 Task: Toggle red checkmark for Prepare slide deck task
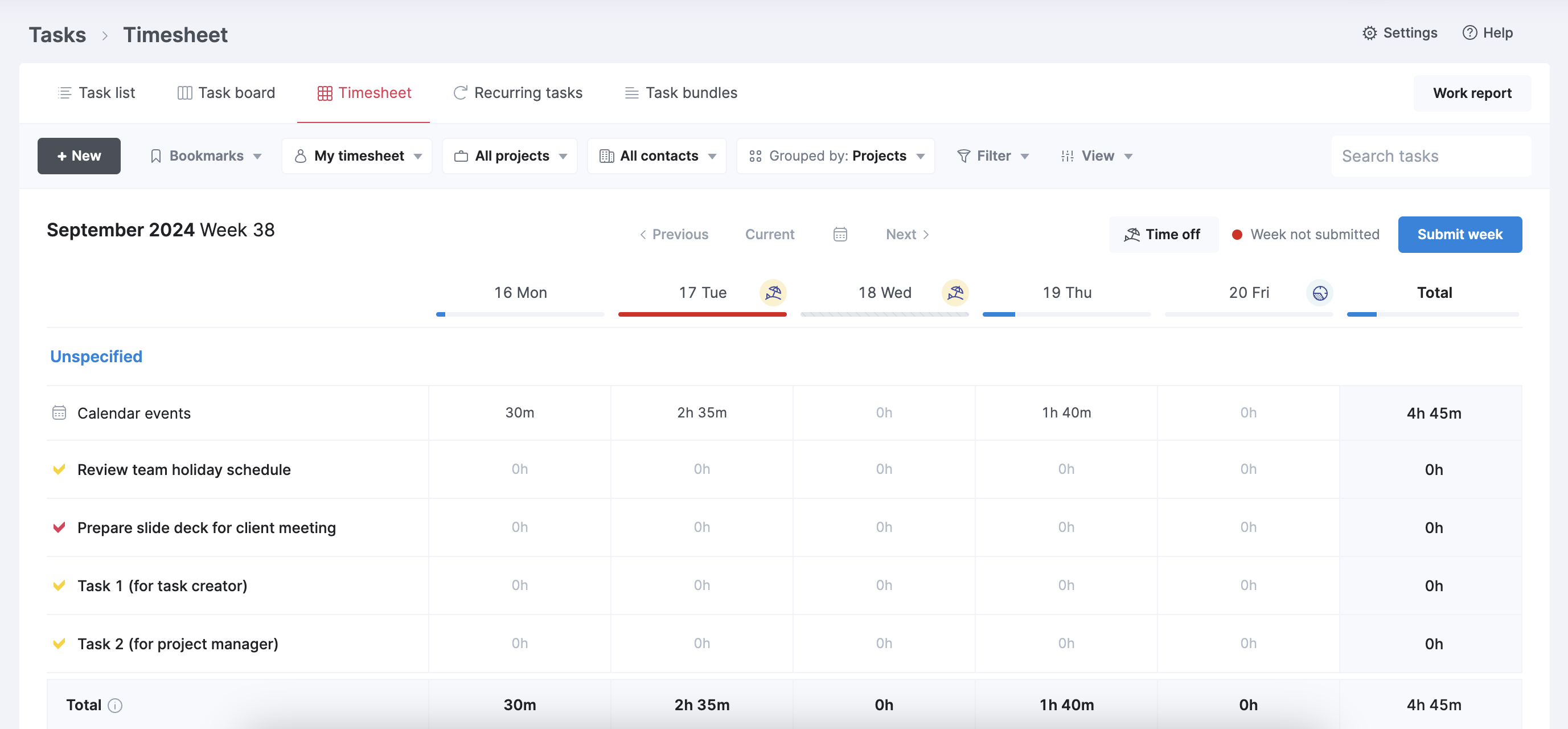(59, 527)
